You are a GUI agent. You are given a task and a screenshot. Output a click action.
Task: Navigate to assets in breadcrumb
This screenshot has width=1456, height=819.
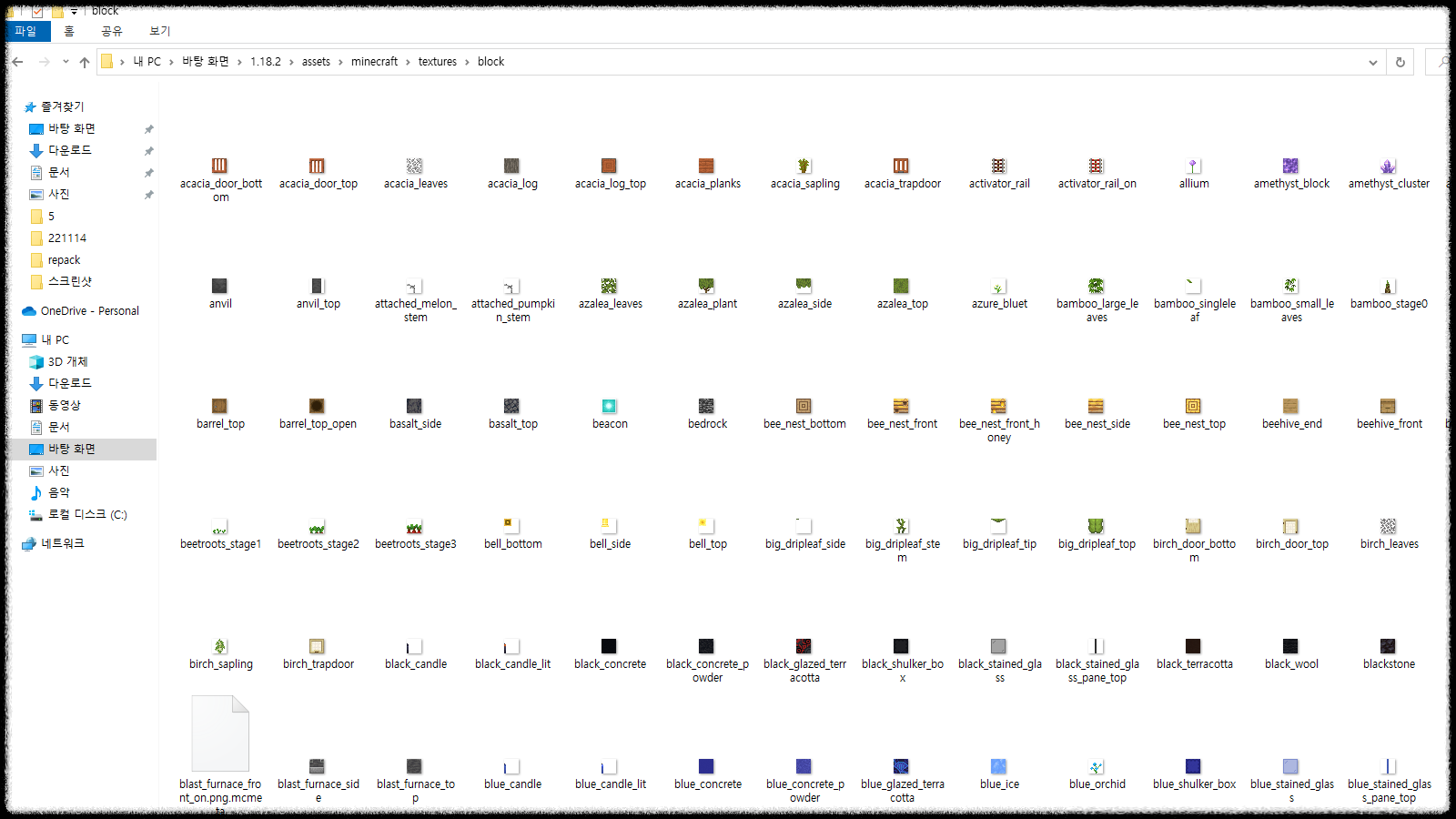[316, 62]
